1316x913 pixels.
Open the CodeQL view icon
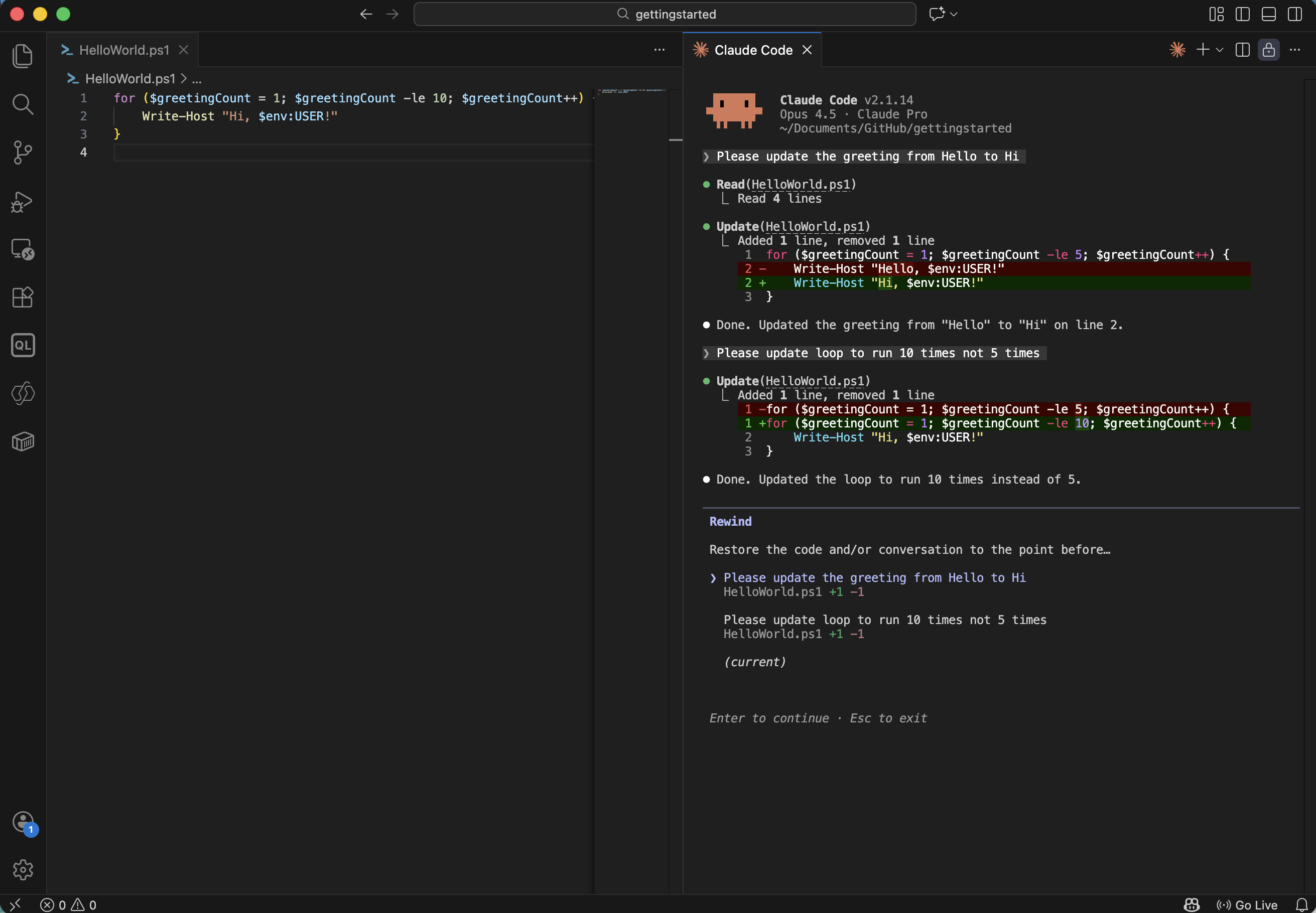click(23, 345)
